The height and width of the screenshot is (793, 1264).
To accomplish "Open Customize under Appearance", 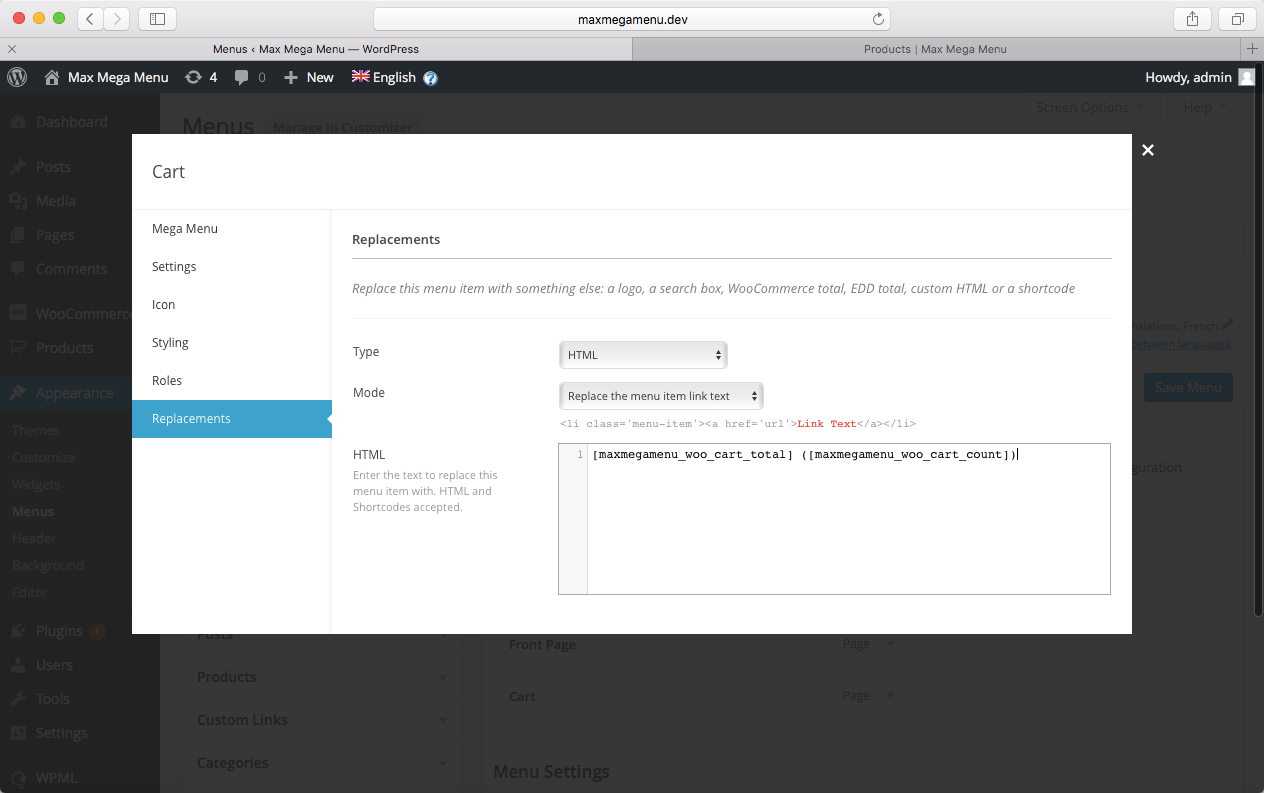I will pos(44,457).
